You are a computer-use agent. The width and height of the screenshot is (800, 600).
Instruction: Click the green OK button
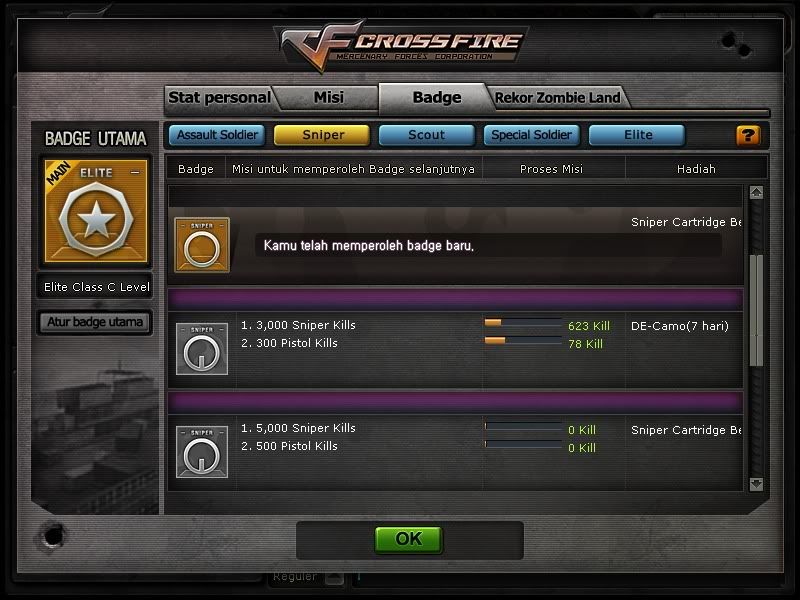click(409, 539)
